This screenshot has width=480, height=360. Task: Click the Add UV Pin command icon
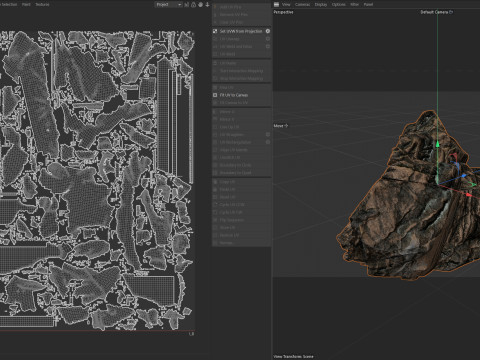[215, 7]
